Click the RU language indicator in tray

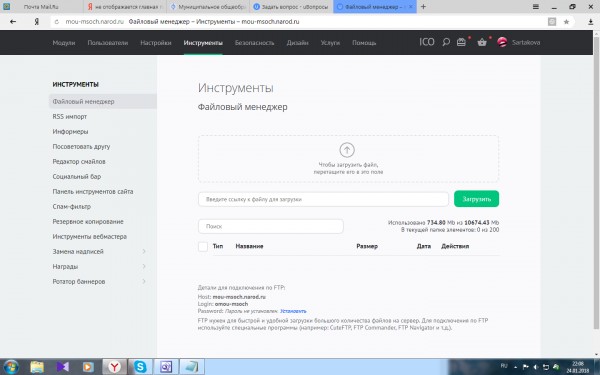click(x=504, y=366)
